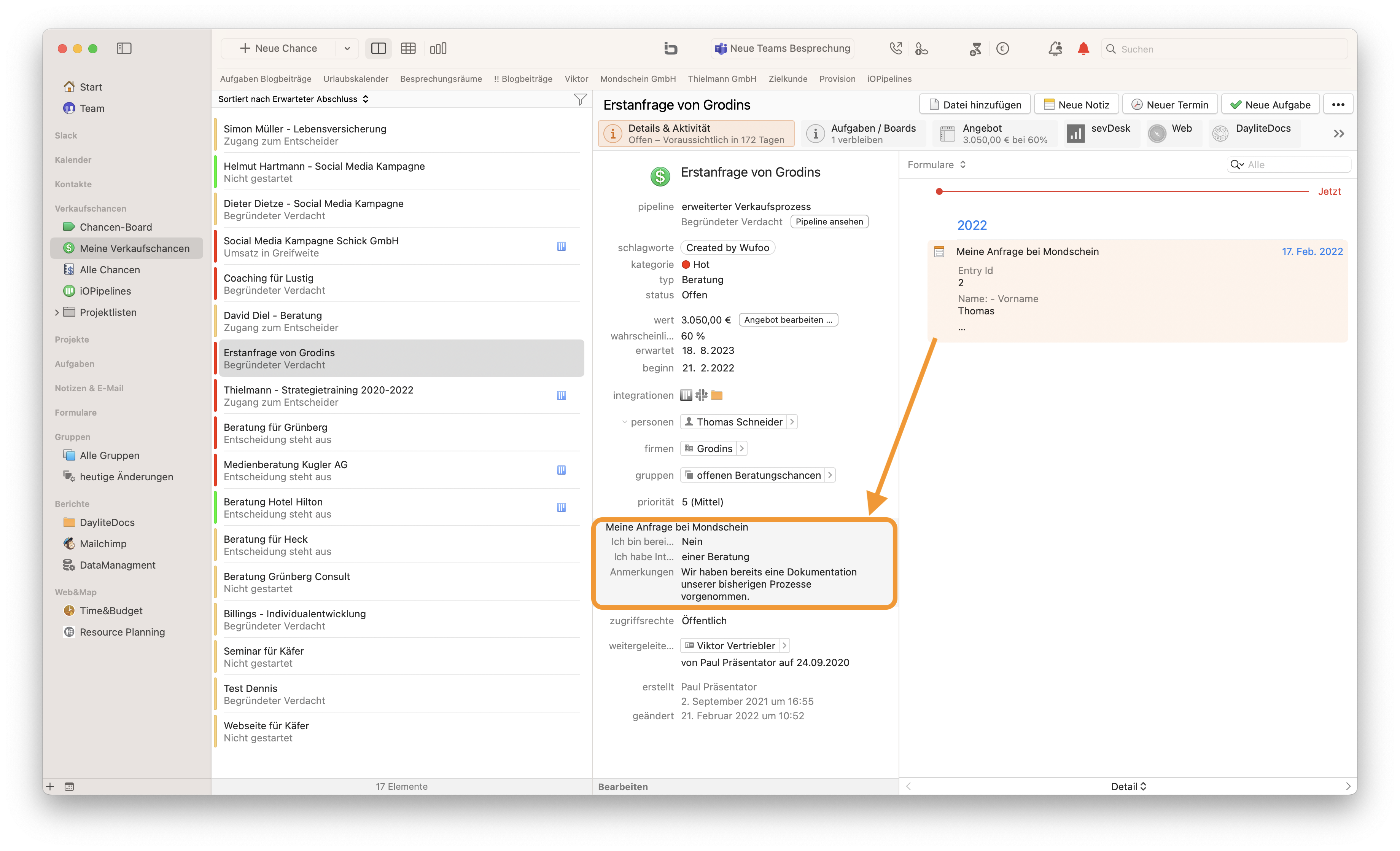Start a new Teams meeting
Image resolution: width=1400 pixels, height=851 pixels.
point(783,48)
